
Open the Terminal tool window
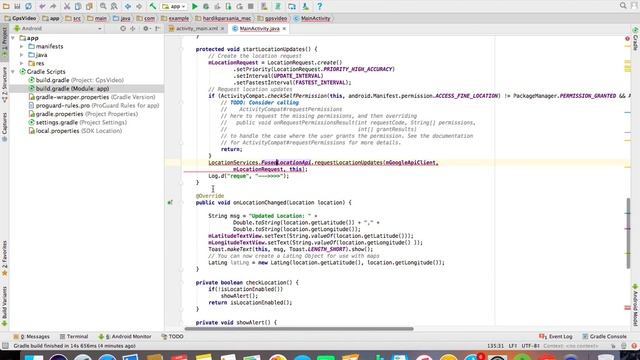coord(74,337)
